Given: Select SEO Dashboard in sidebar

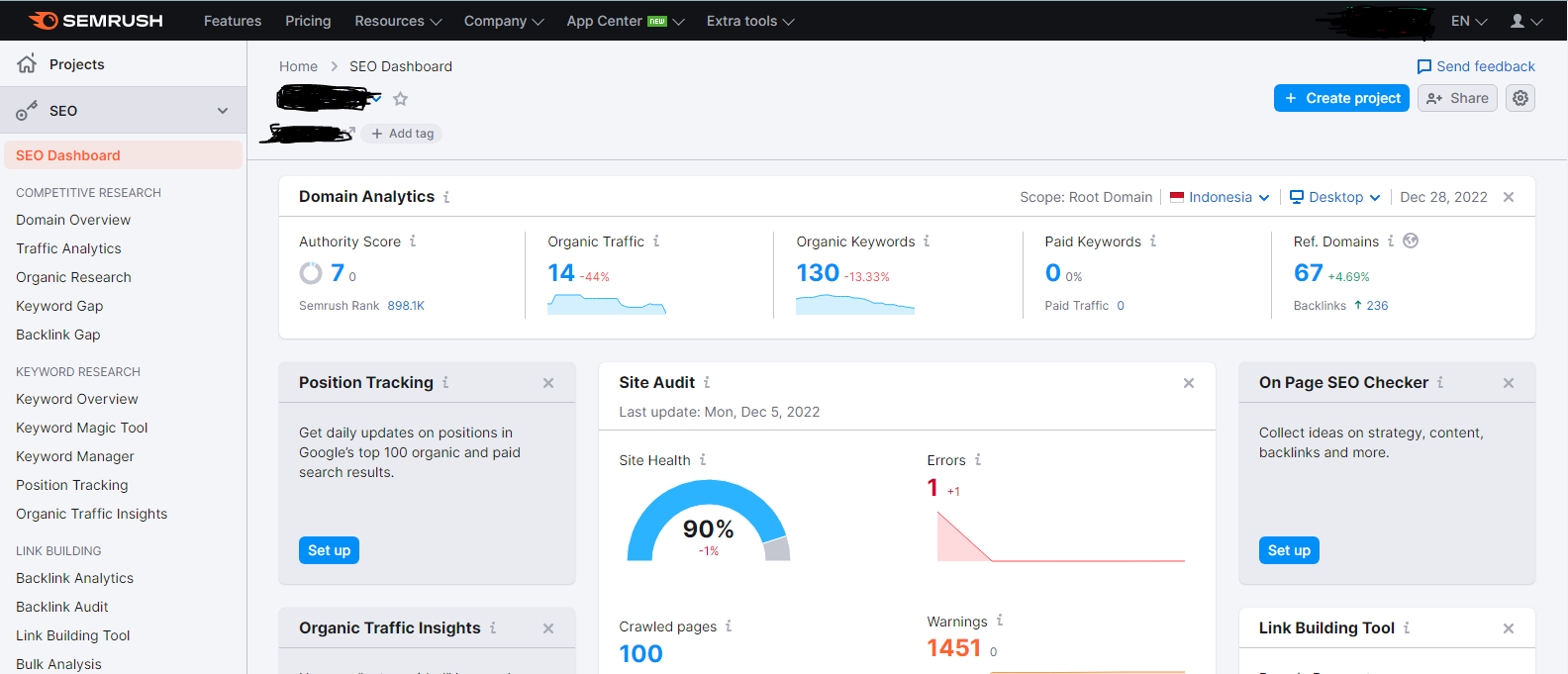Looking at the screenshot, I should pyautogui.click(x=124, y=155).
